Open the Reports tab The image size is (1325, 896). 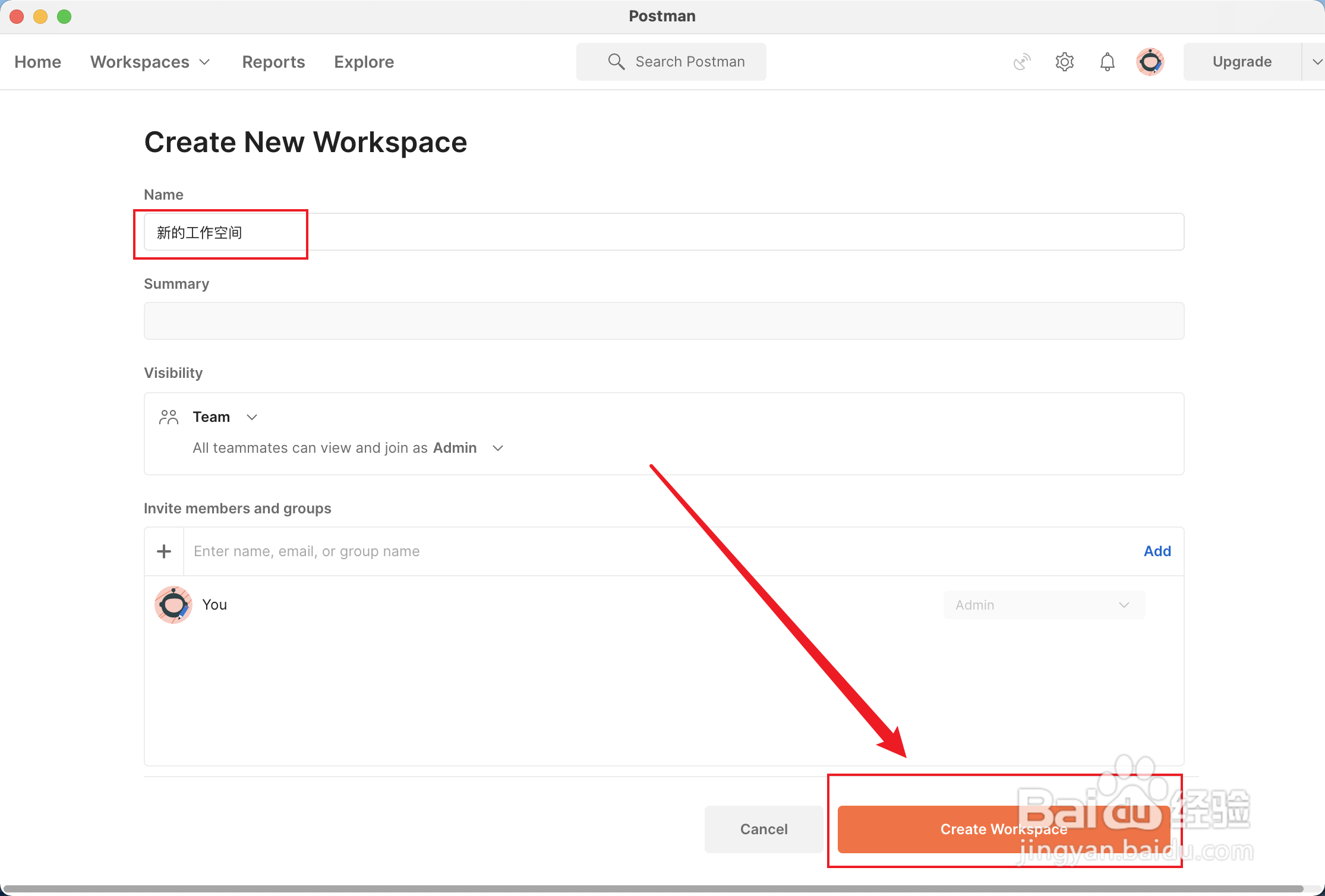coord(273,62)
